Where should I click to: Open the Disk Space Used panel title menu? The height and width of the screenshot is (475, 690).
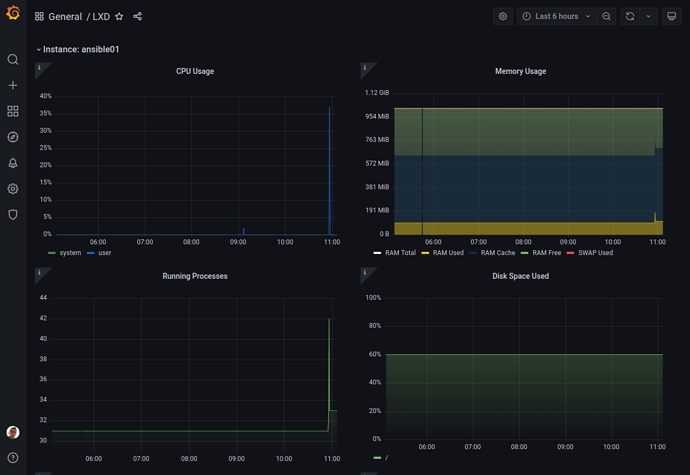point(521,276)
